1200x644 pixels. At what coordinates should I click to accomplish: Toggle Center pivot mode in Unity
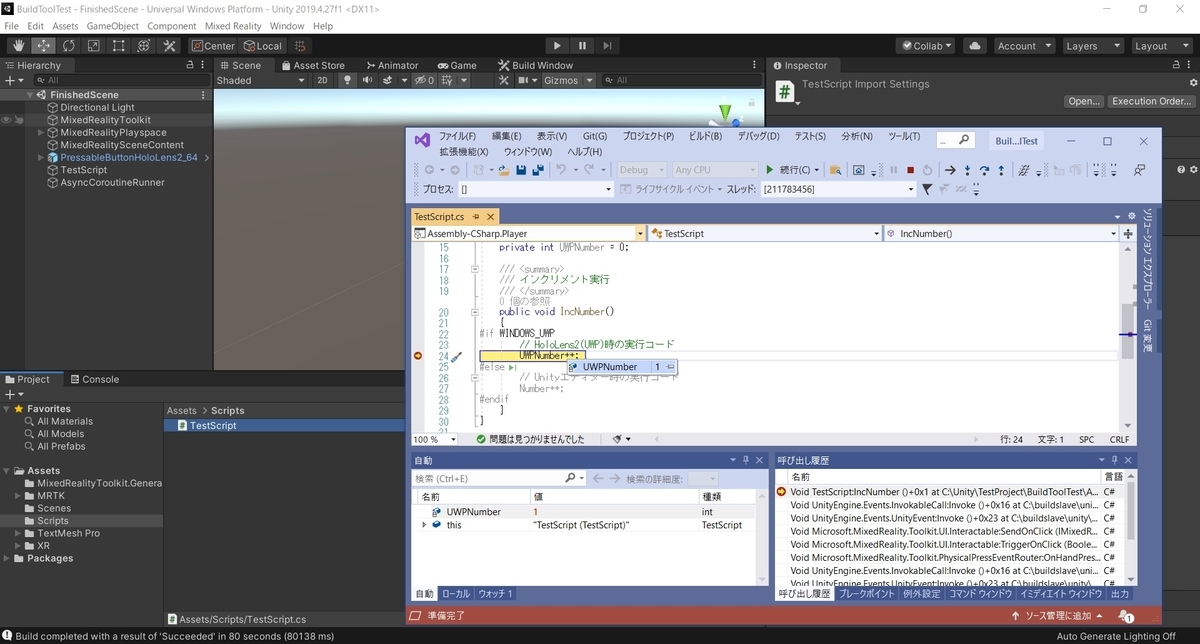[213, 46]
